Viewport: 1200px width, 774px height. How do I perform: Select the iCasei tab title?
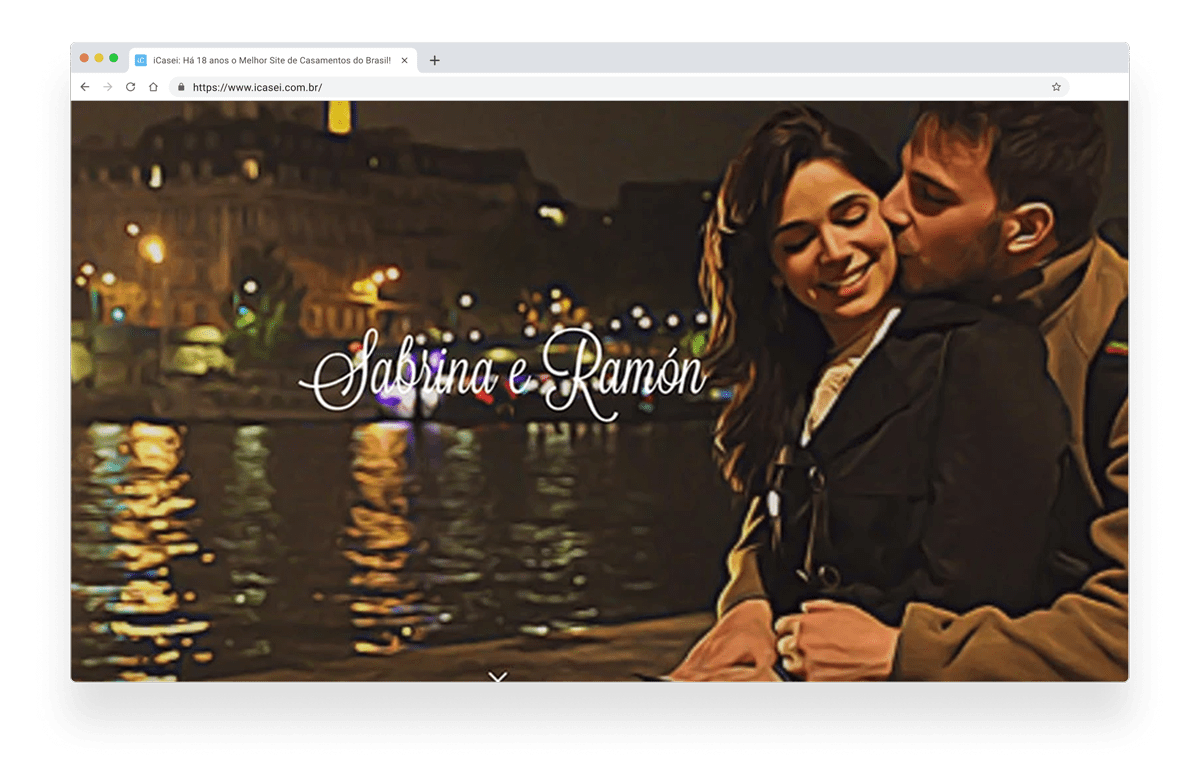point(270,60)
